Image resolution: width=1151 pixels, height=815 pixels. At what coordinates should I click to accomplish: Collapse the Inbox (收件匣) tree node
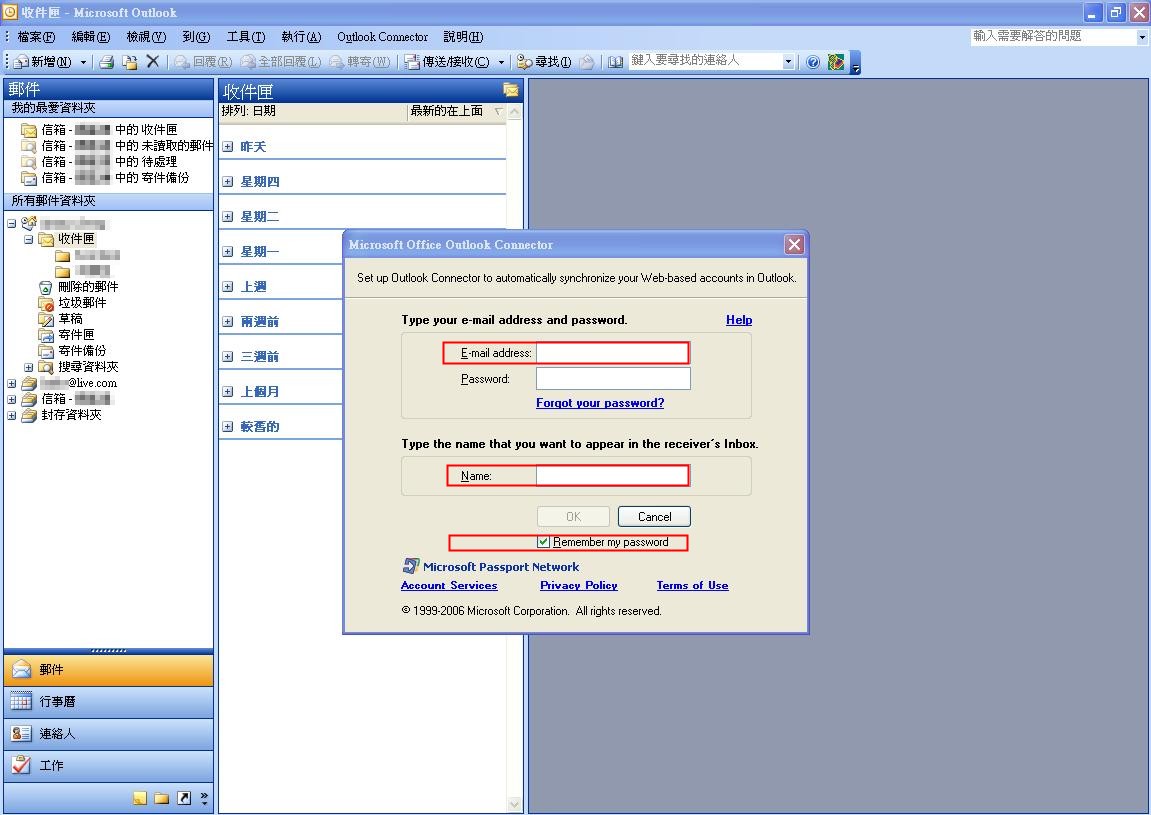[28, 239]
